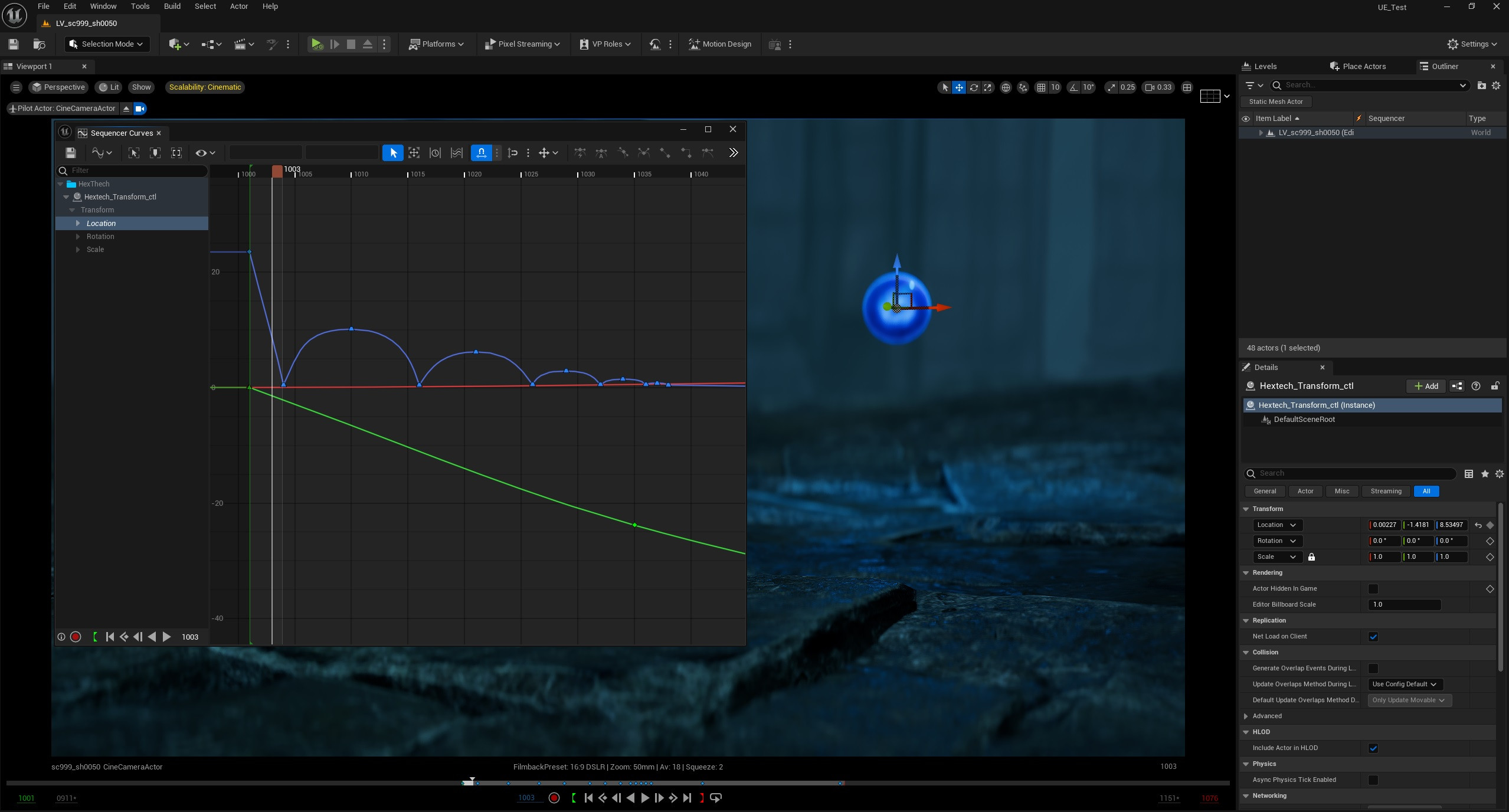1509x812 pixels.
Task: Click the Outliner search field
Action: click(x=1369, y=86)
